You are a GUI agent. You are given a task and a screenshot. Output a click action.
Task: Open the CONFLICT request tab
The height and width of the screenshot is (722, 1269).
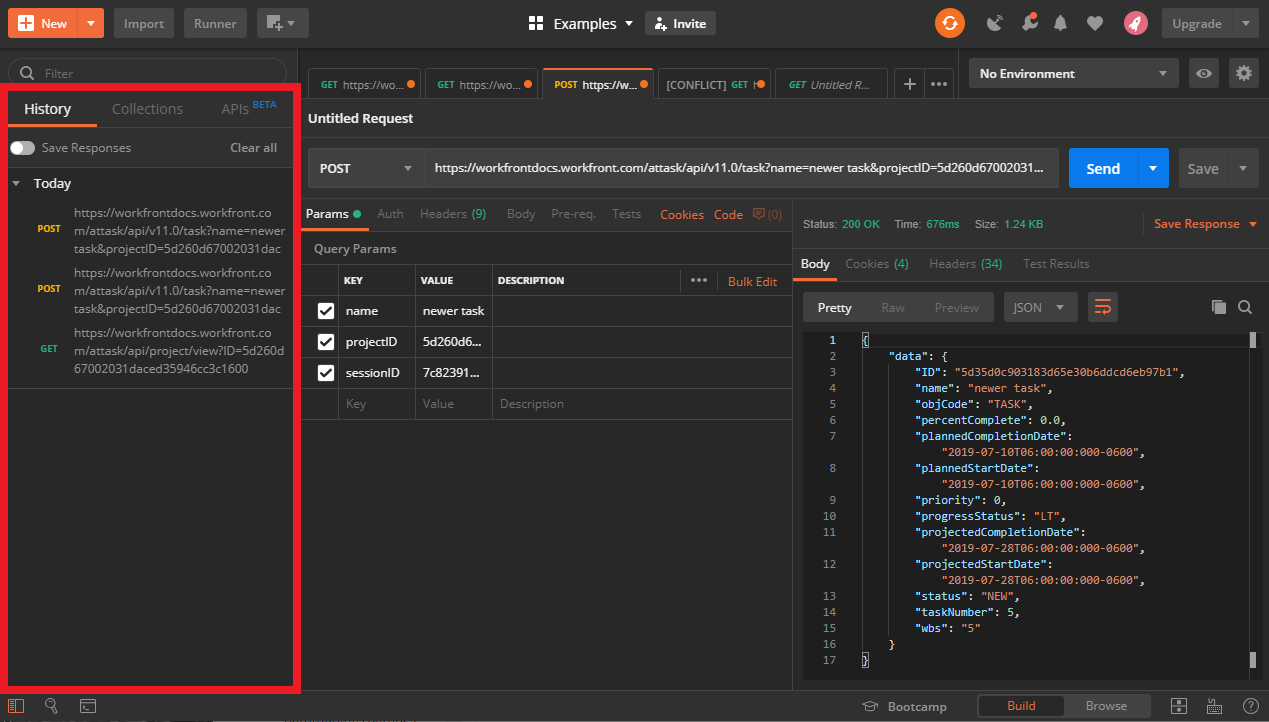pyautogui.click(x=715, y=85)
